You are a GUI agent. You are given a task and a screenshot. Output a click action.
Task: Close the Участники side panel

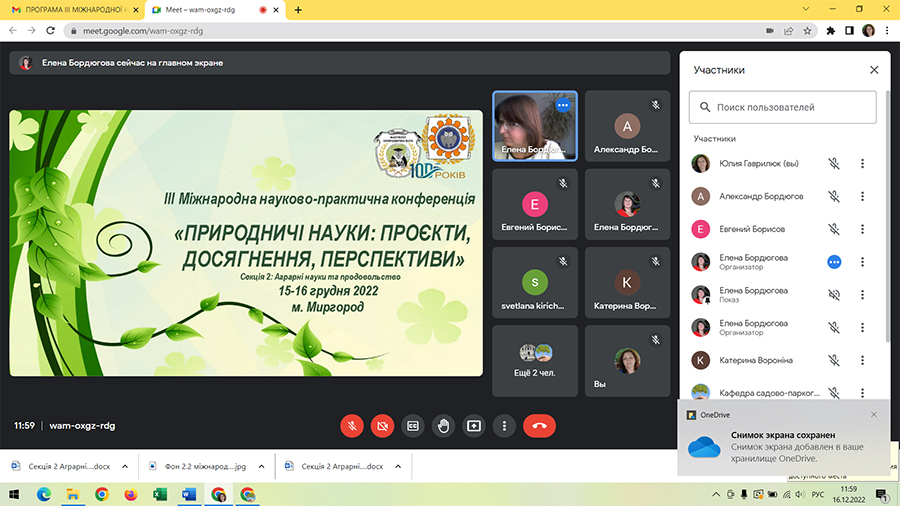874,70
